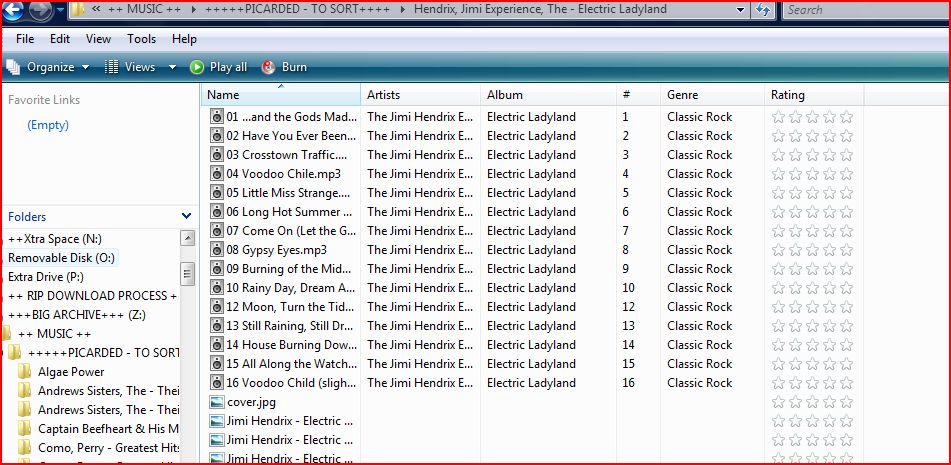Select the 01 ...and the Gods audio icon
This screenshot has width=951, height=465.
point(217,117)
